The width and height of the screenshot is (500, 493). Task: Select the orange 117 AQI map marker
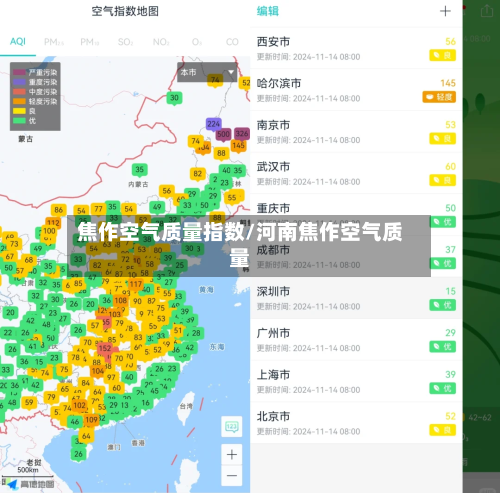pos(136,285)
